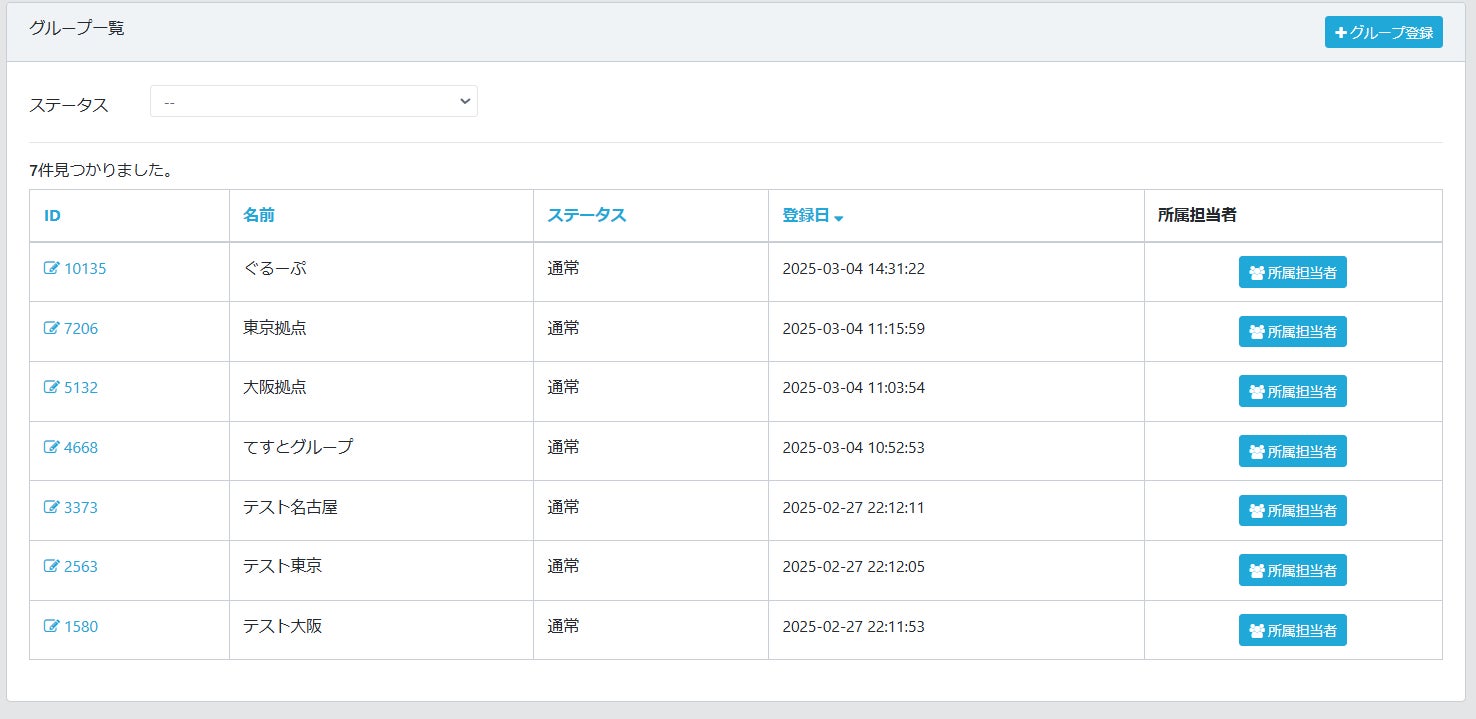
Task: Click edit icon beside ID 1580
Action: tap(52, 626)
